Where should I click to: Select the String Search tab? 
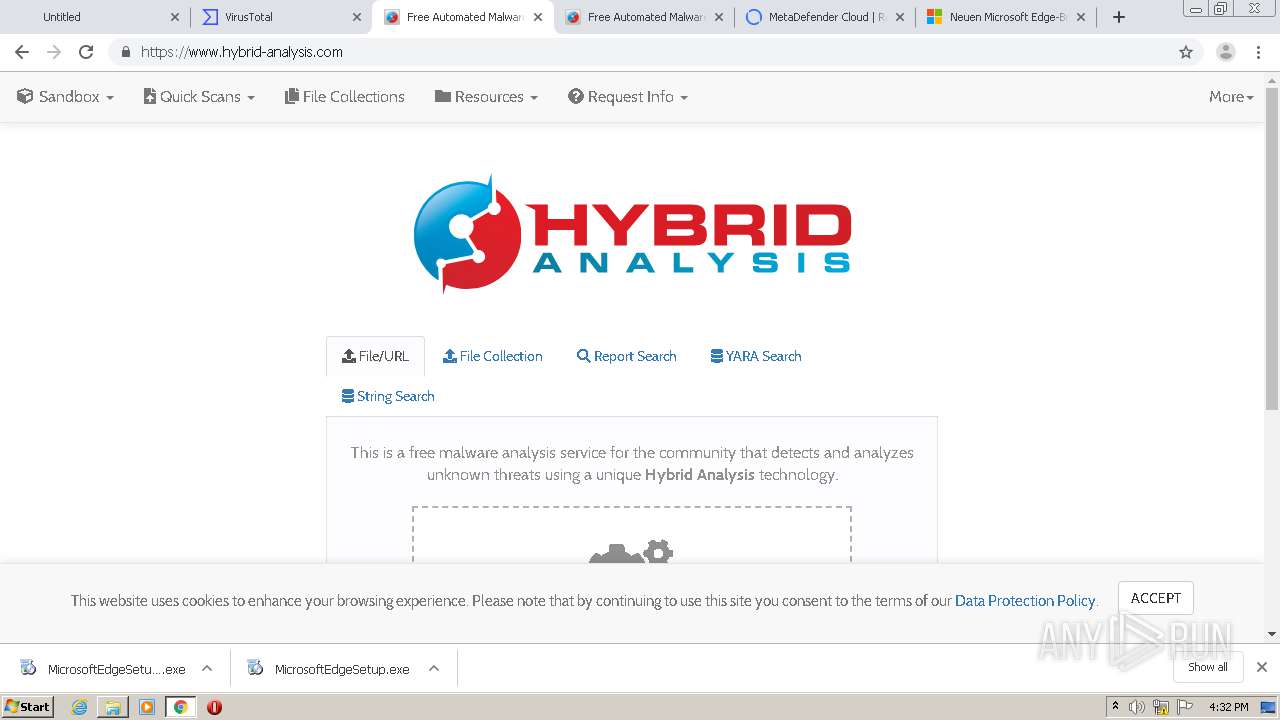pyautogui.click(x=388, y=396)
